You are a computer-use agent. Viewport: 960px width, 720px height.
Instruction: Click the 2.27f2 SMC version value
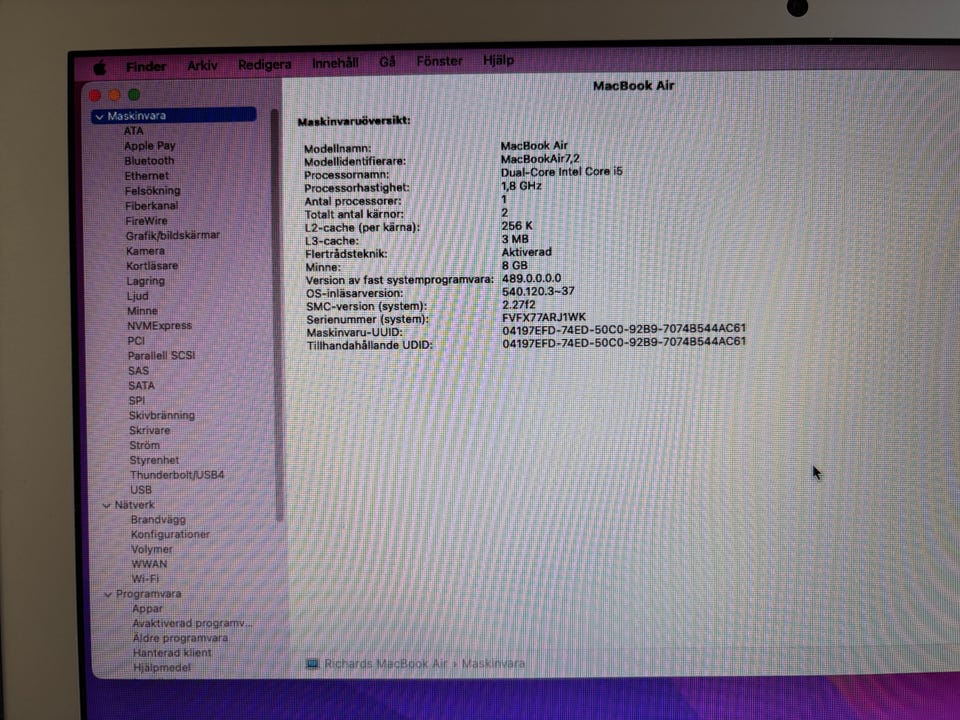[519, 304]
